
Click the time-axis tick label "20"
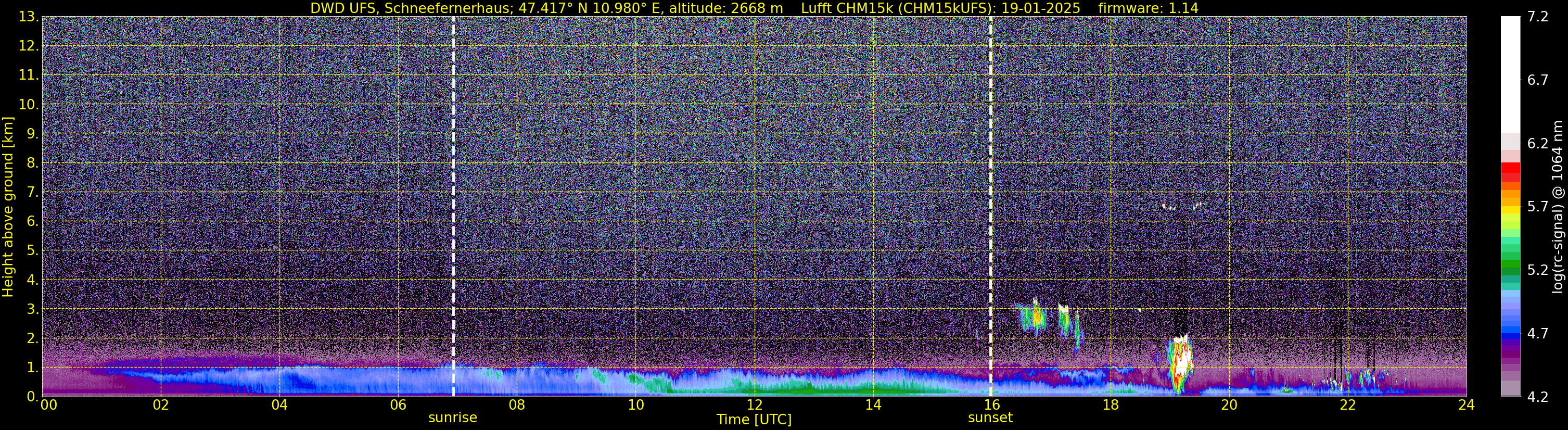[1228, 405]
